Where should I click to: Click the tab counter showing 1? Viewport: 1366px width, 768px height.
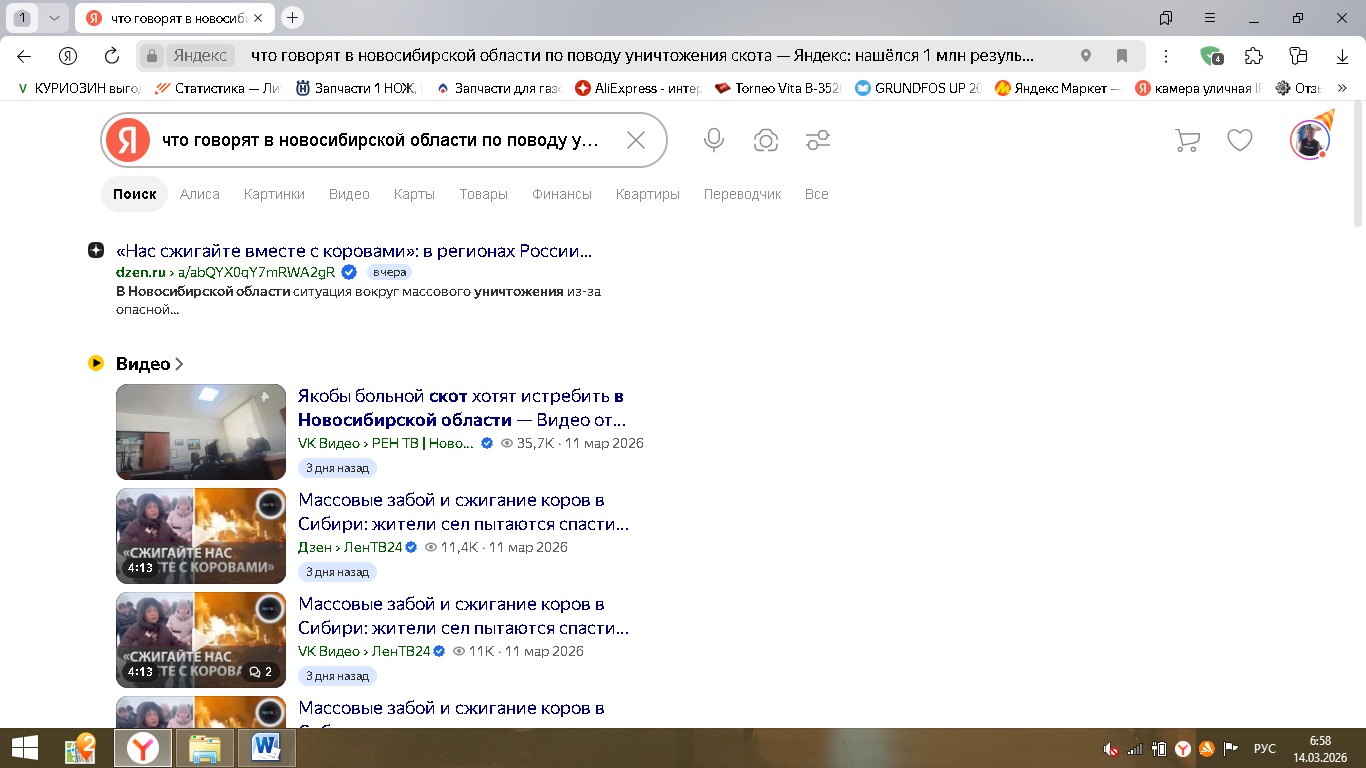tap(22, 17)
